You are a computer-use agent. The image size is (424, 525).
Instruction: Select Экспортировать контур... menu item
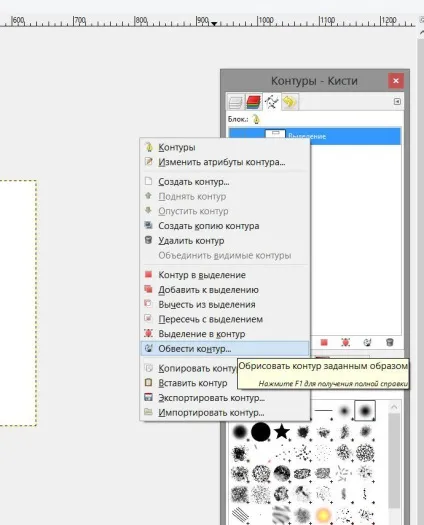[225, 398]
